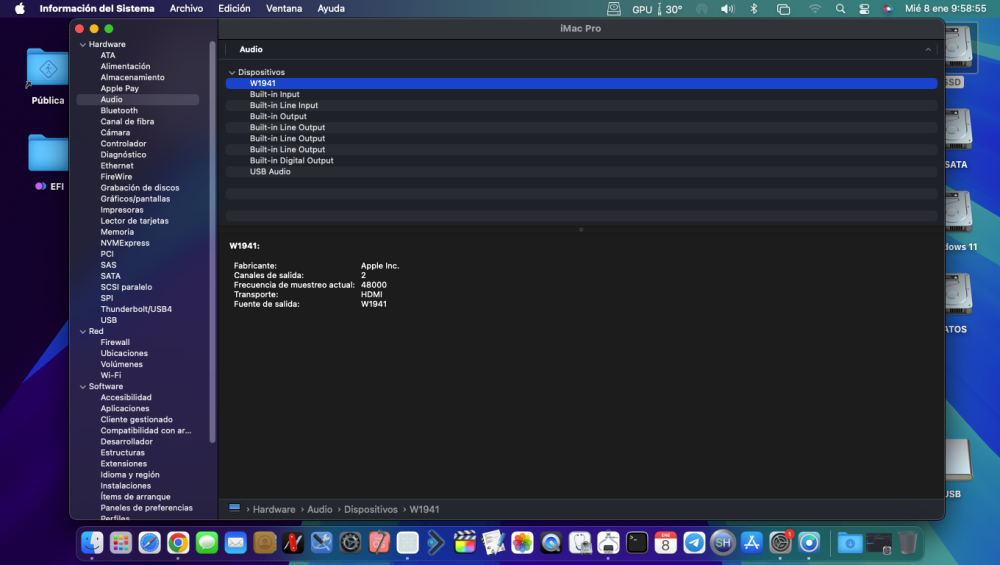Select NVMExpress in the sidebar
Image resolution: width=1000 pixels, height=565 pixels.
pos(125,243)
